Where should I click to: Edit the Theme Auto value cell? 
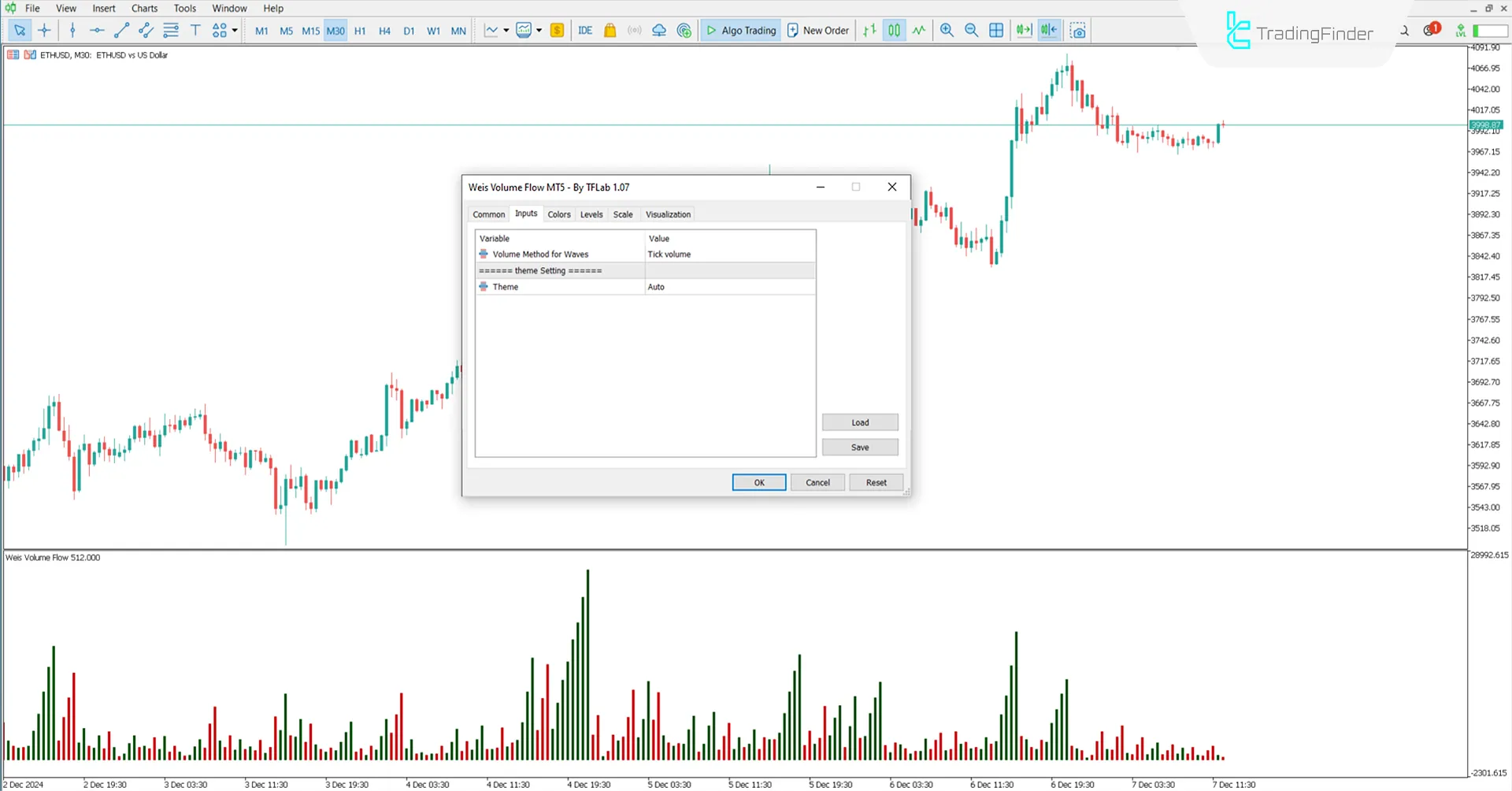[730, 287]
